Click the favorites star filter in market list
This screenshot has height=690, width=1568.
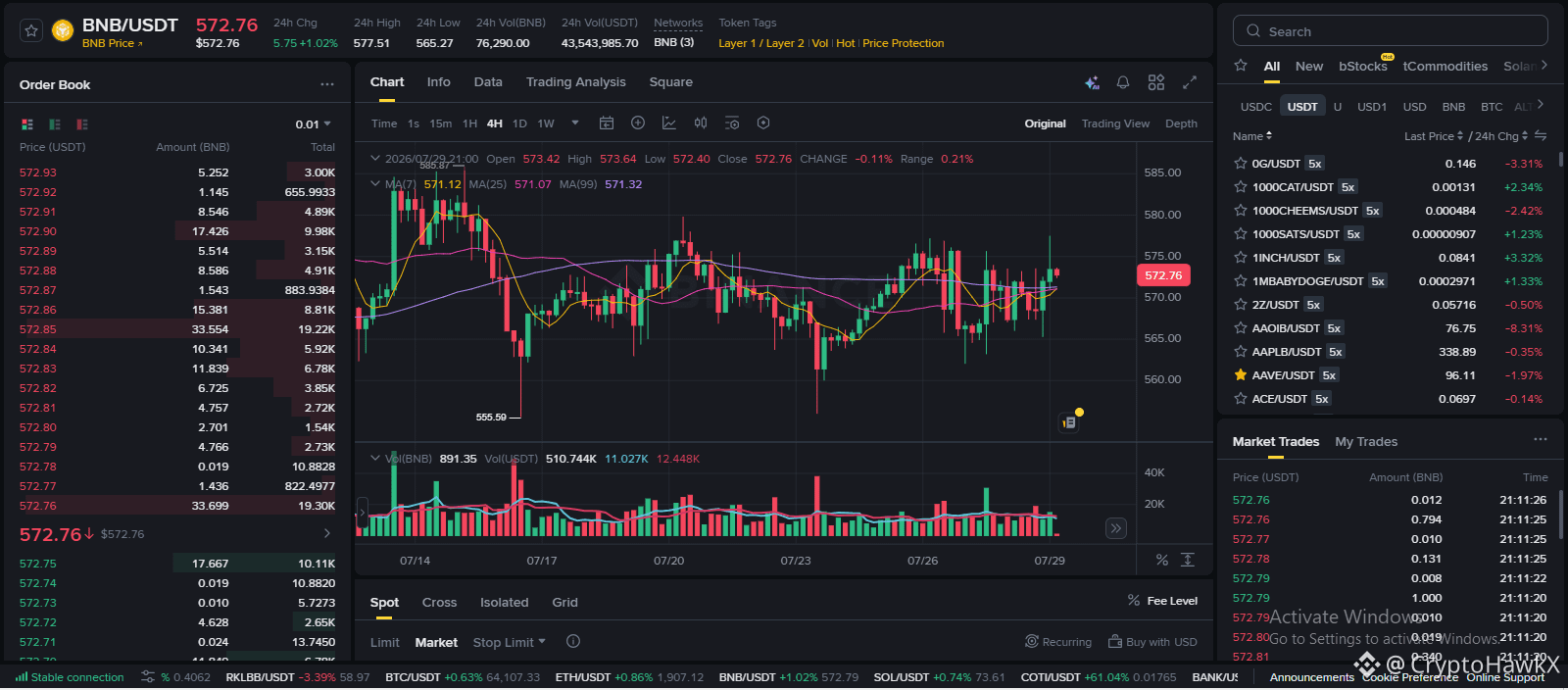(x=1241, y=66)
